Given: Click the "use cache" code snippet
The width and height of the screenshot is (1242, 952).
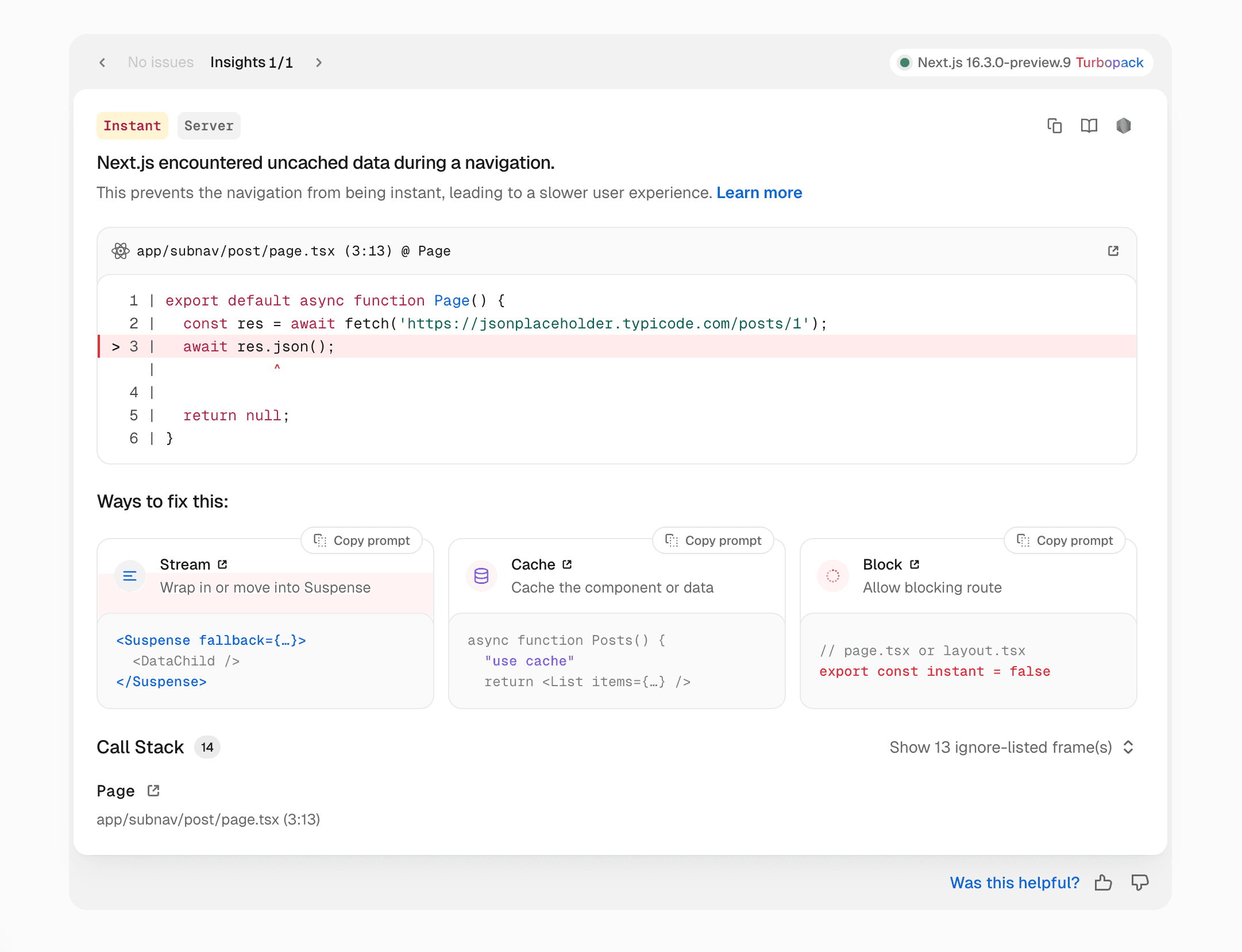Looking at the screenshot, I should tap(529, 661).
